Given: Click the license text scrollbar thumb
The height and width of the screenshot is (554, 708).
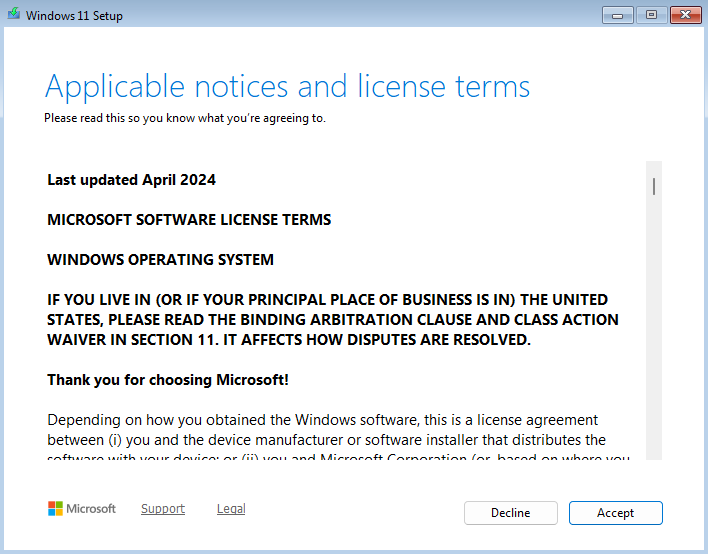Looking at the screenshot, I should click(654, 186).
